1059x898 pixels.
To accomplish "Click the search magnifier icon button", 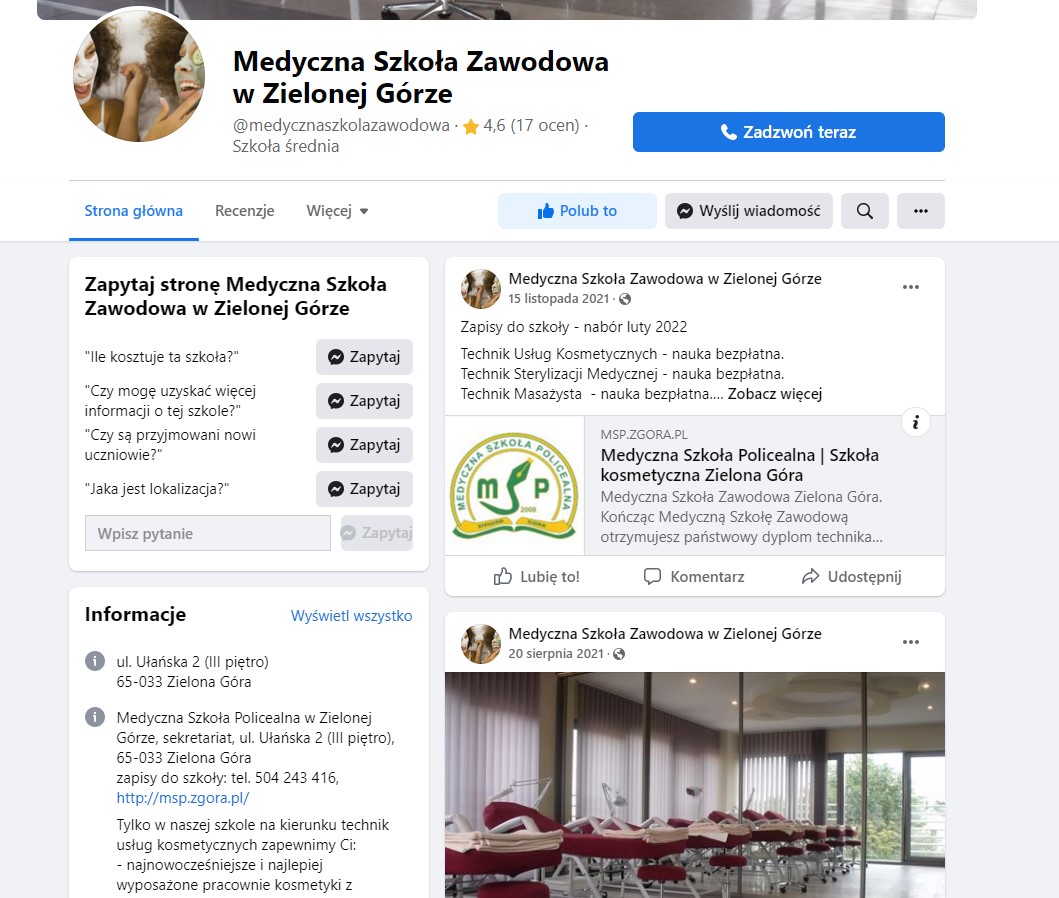I will 864,211.
